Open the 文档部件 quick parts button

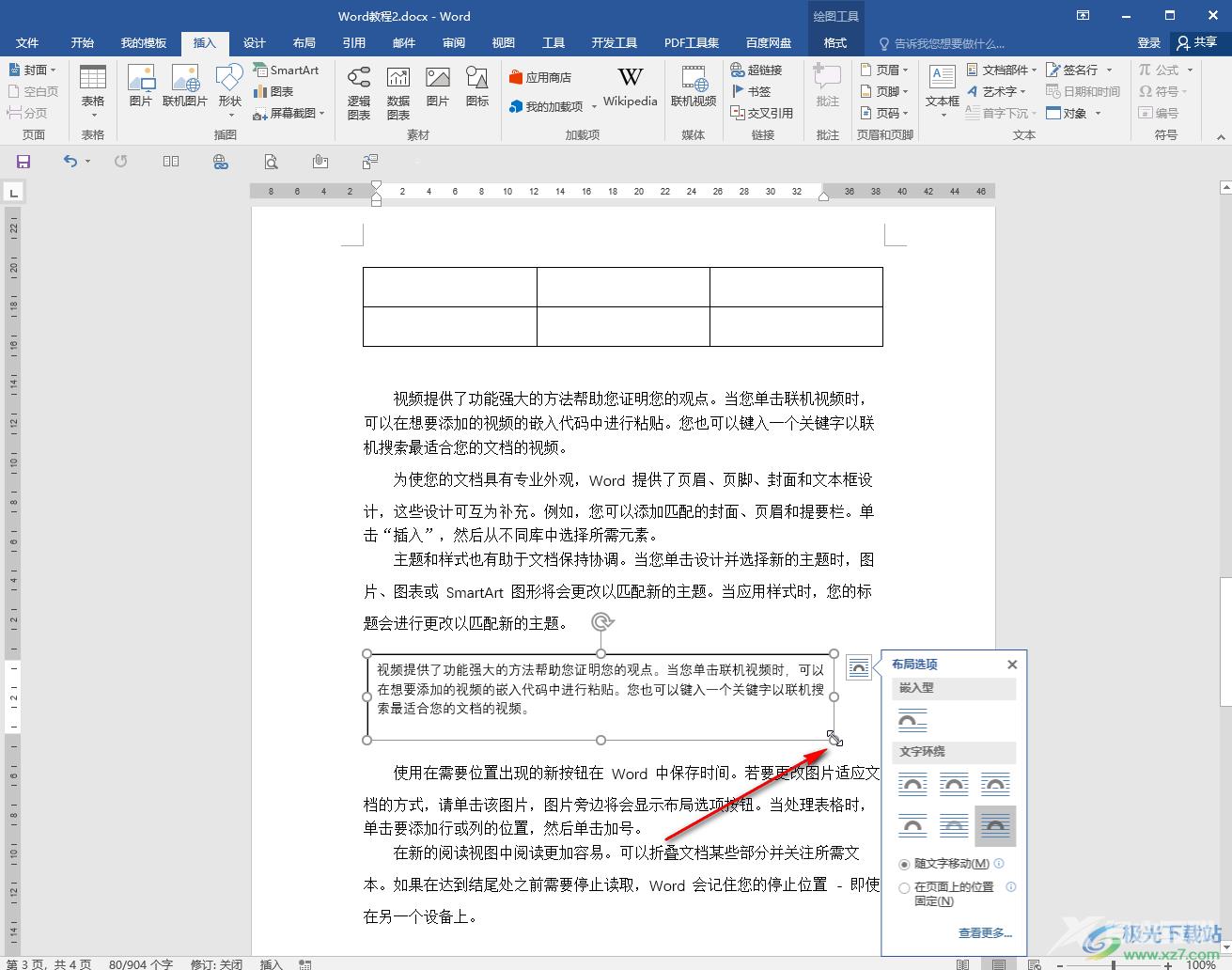coord(1002,70)
